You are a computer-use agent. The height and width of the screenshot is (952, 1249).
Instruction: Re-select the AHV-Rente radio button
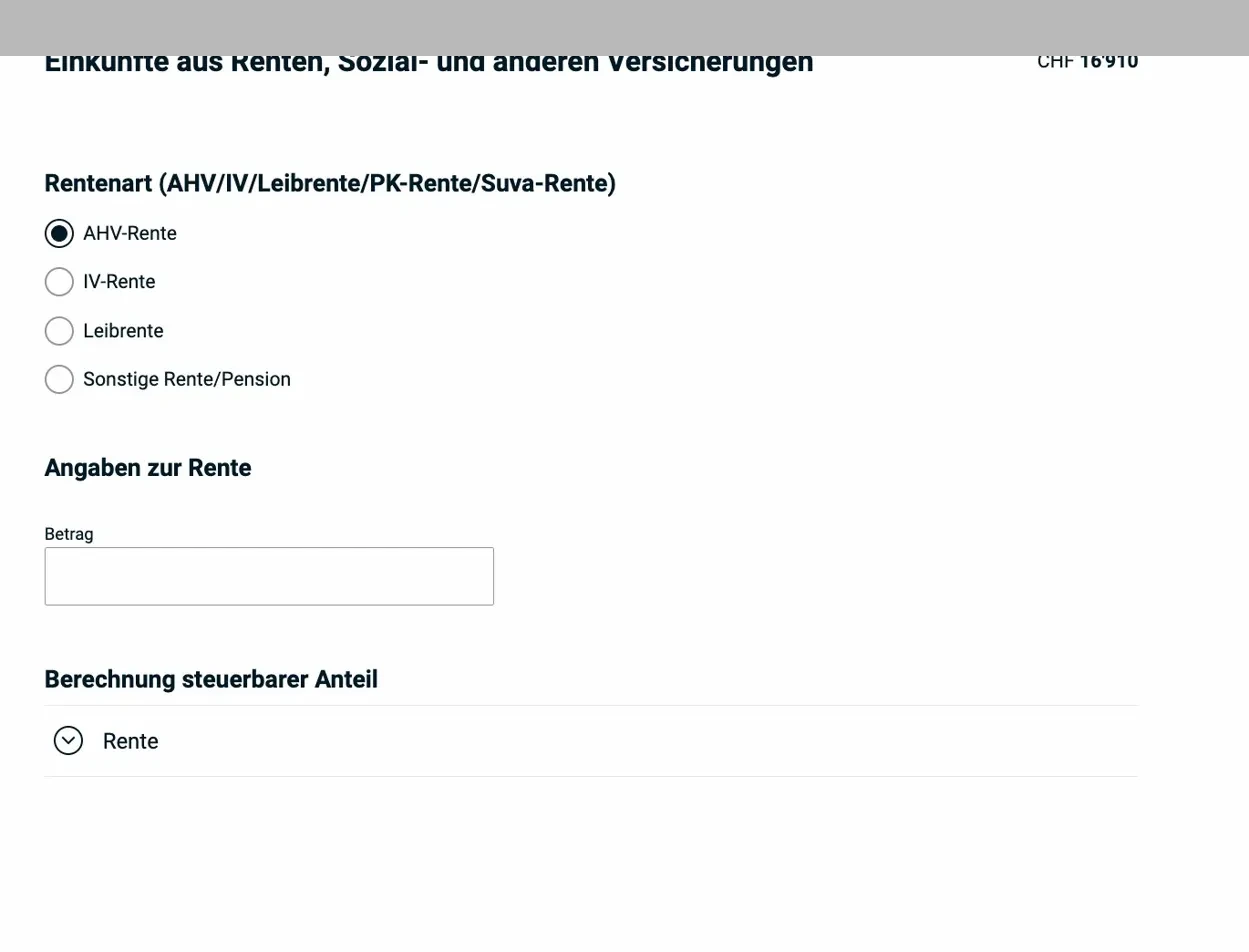(59, 233)
